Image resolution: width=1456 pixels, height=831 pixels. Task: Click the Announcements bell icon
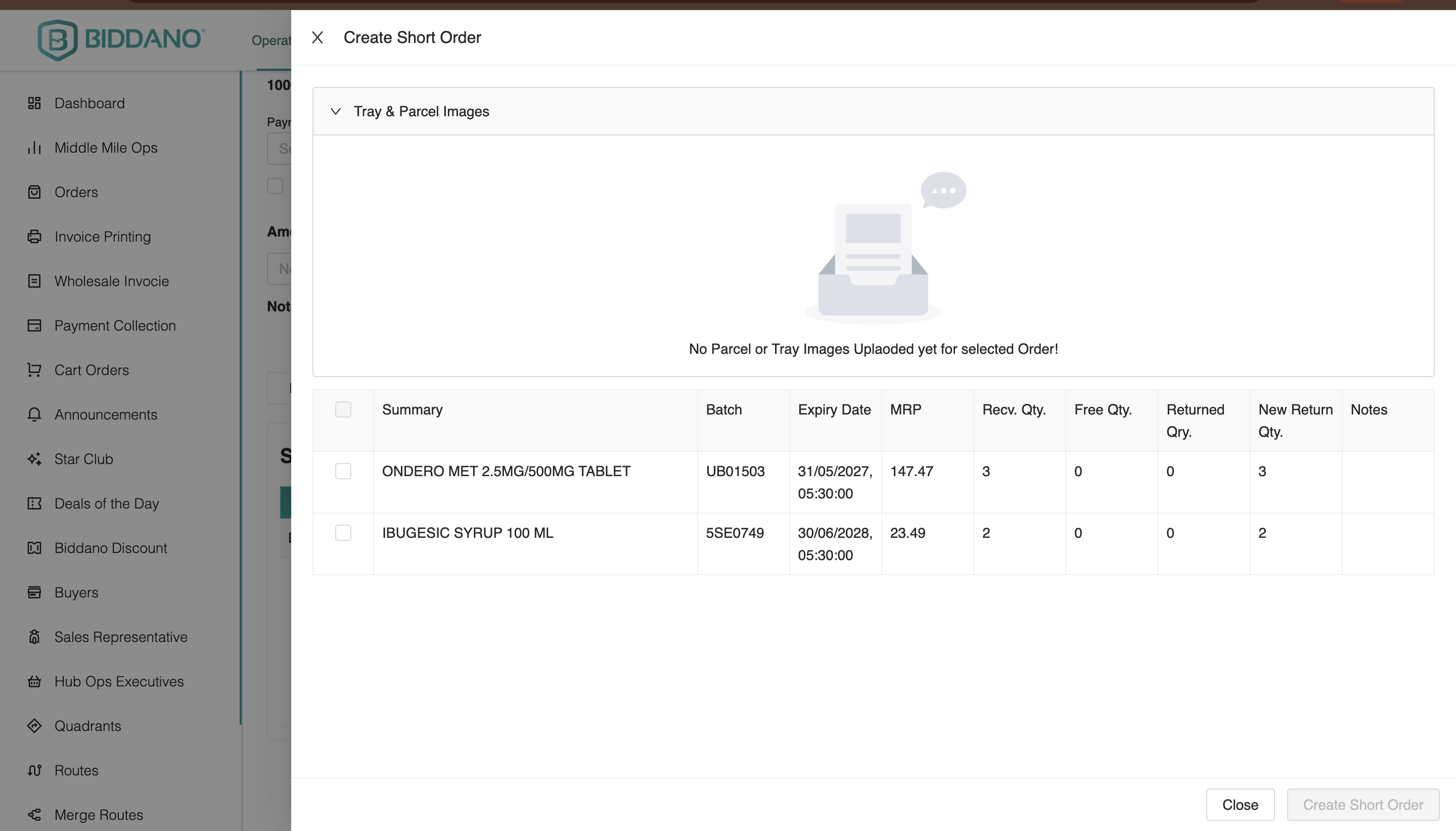coord(34,415)
